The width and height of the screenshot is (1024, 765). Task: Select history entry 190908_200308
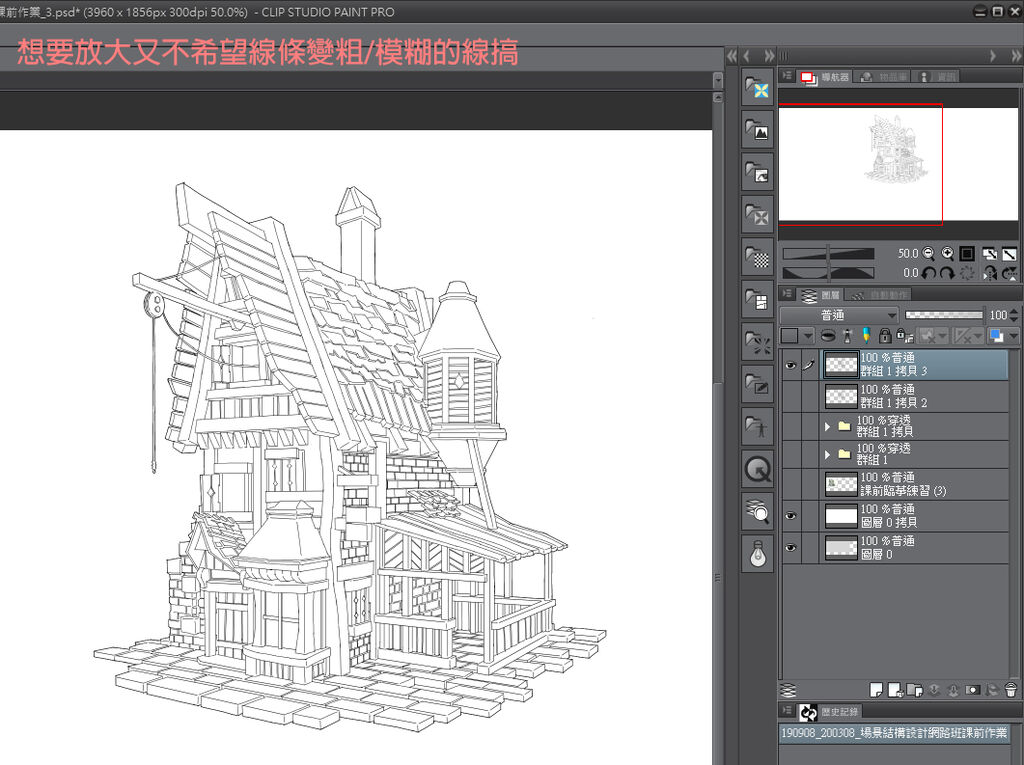(x=895, y=733)
